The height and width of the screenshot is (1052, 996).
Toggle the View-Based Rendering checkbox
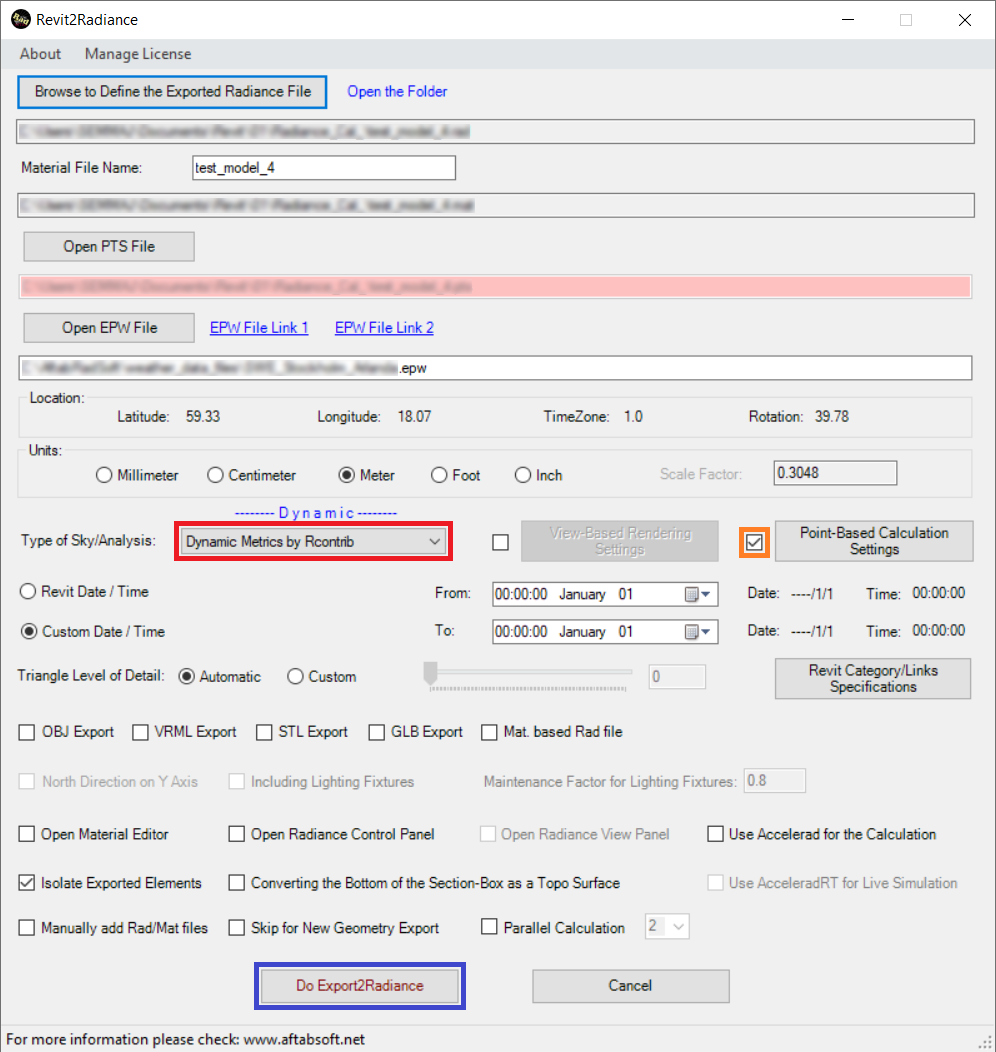(x=500, y=542)
